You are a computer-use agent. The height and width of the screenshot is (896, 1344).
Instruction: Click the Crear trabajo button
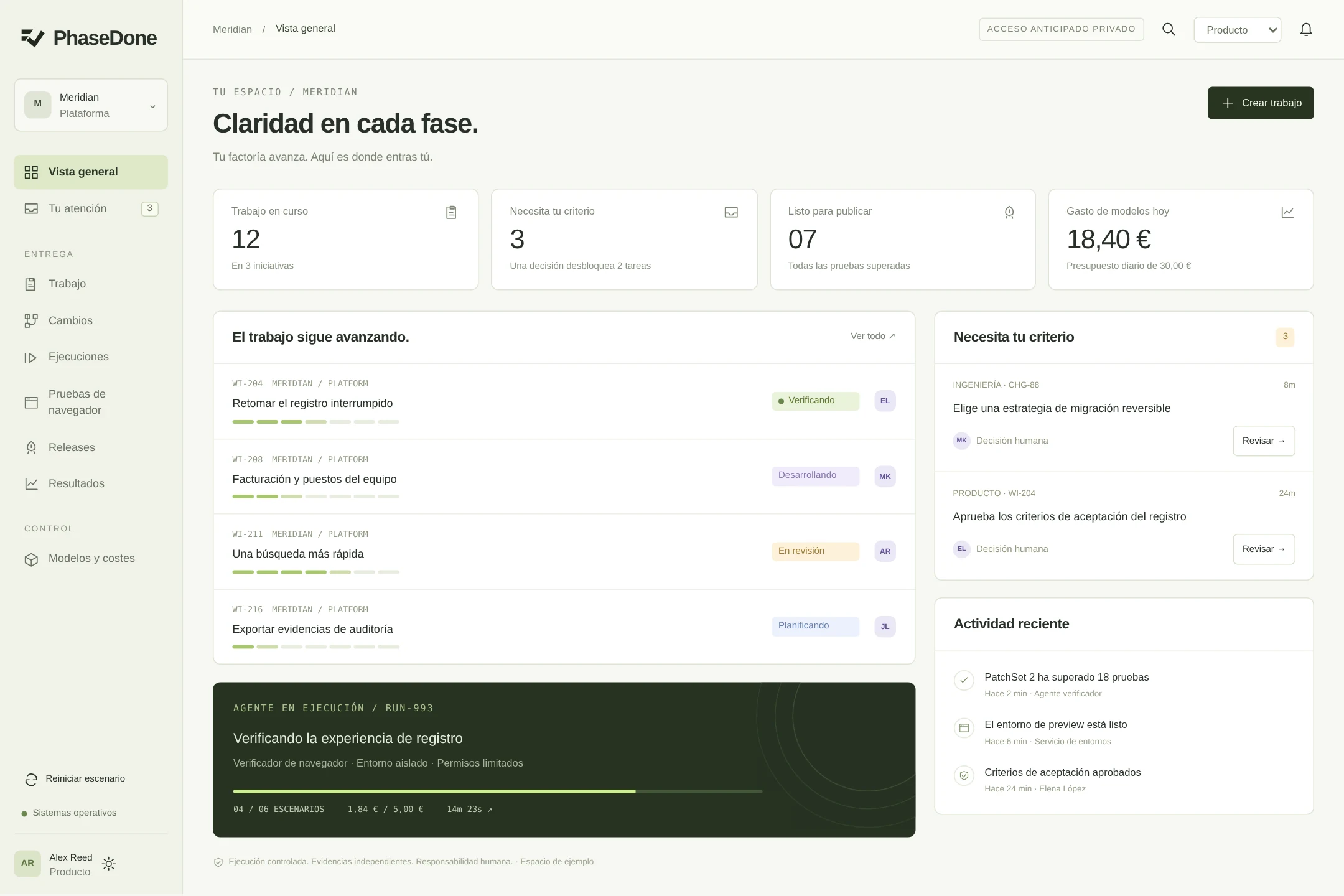point(1261,103)
